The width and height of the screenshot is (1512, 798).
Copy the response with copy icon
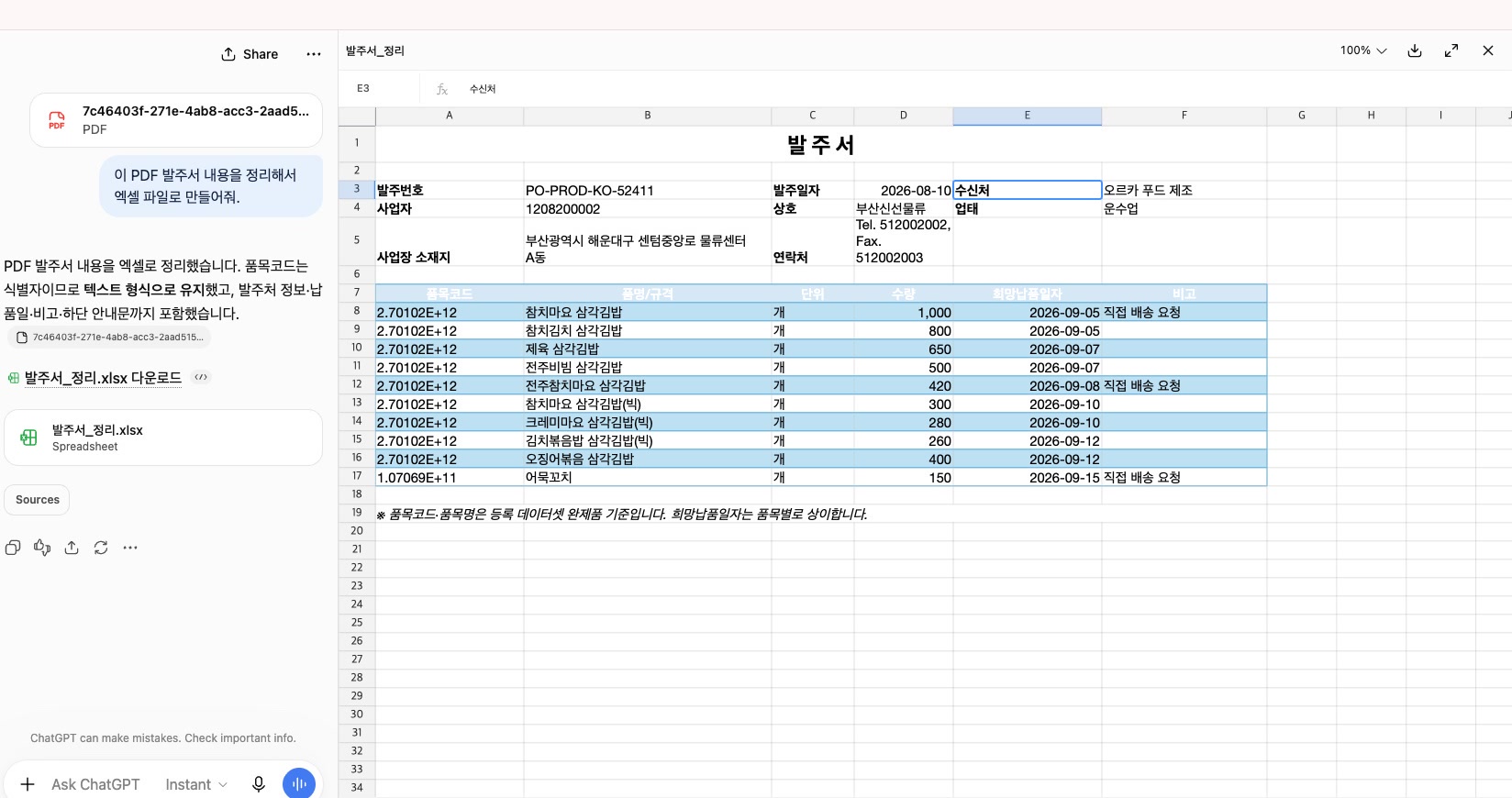(x=13, y=548)
